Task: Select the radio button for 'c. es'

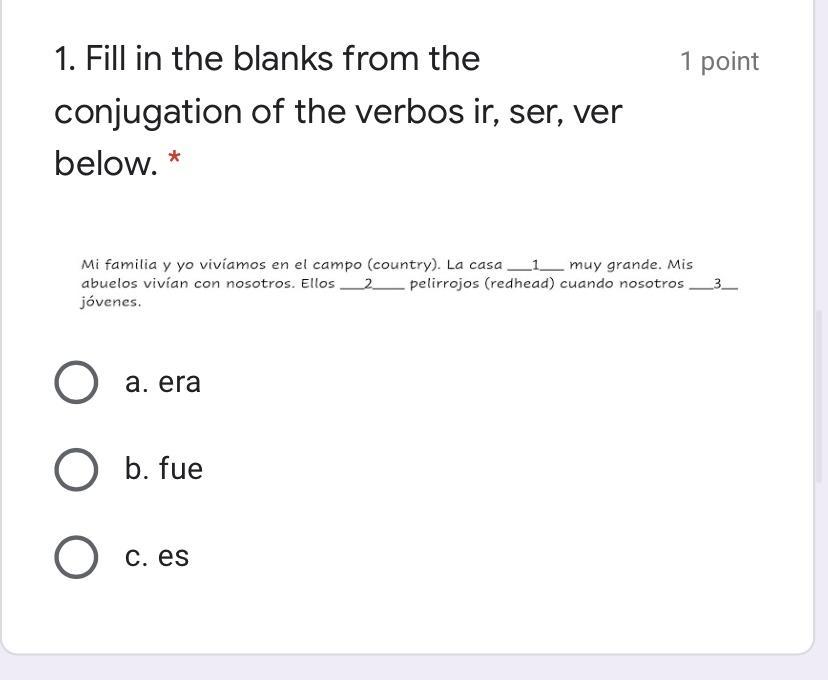Action: coord(76,557)
